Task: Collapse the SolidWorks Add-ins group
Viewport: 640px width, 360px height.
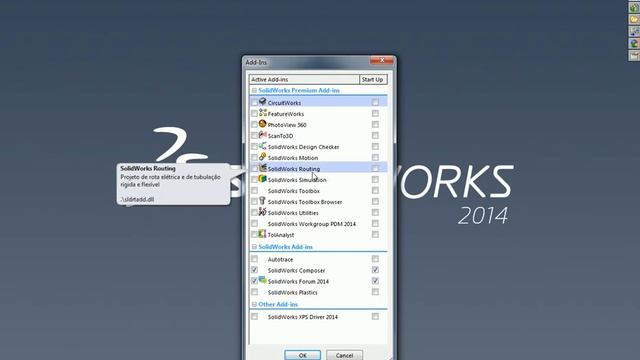Action: [x=254, y=247]
